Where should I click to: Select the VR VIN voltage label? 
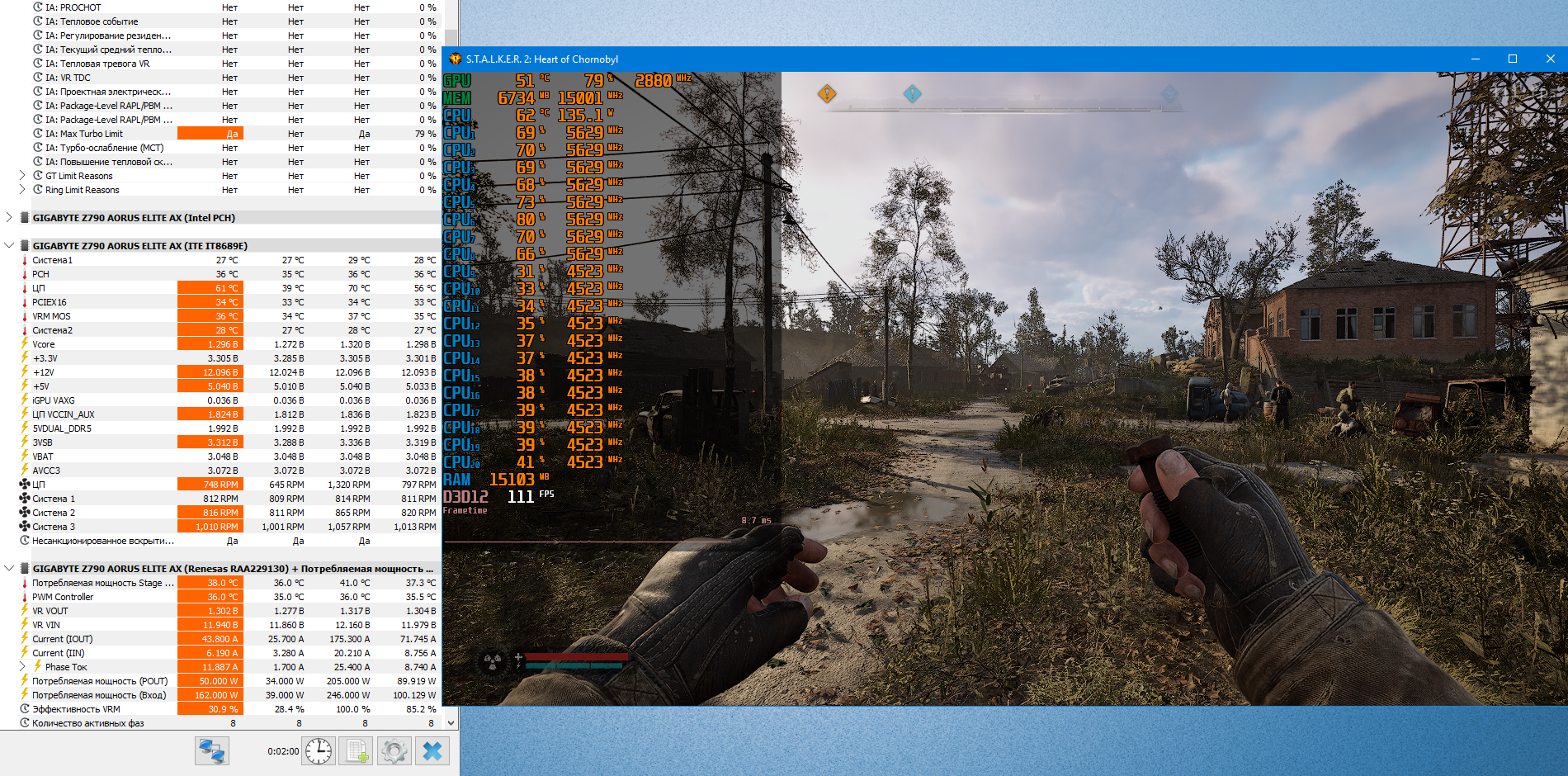[x=46, y=625]
